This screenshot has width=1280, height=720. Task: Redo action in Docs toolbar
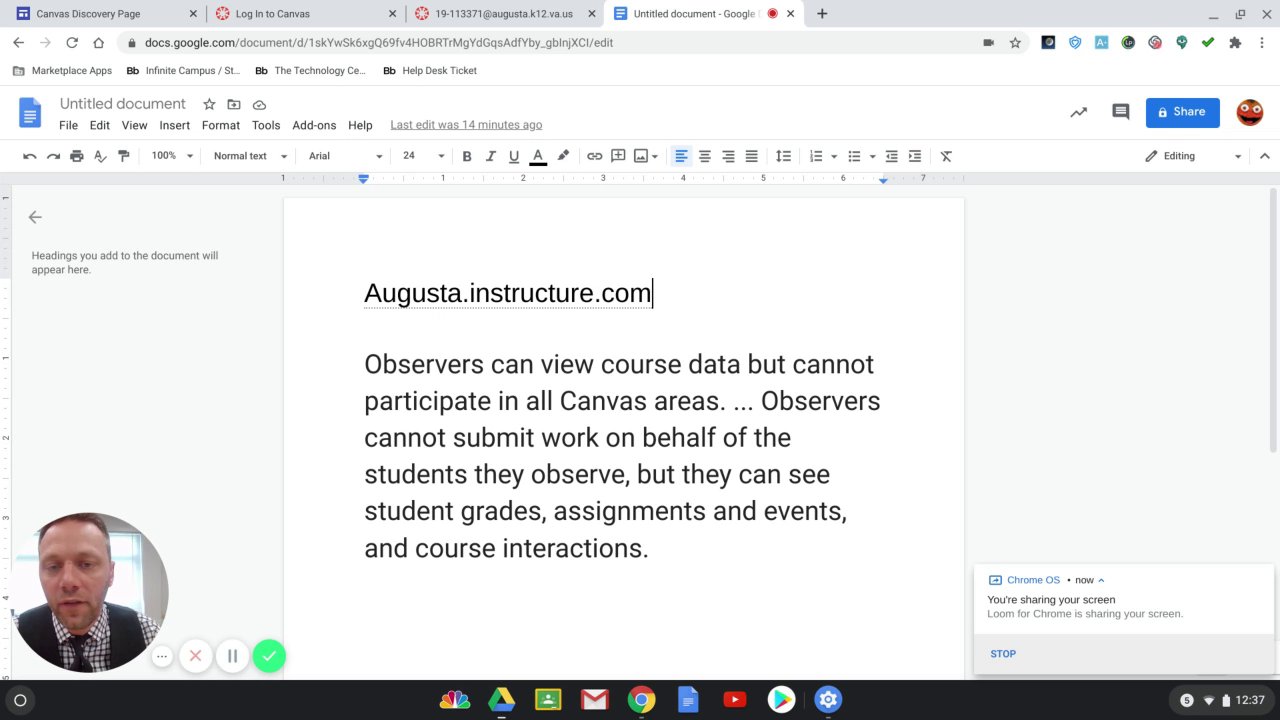[x=53, y=156]
